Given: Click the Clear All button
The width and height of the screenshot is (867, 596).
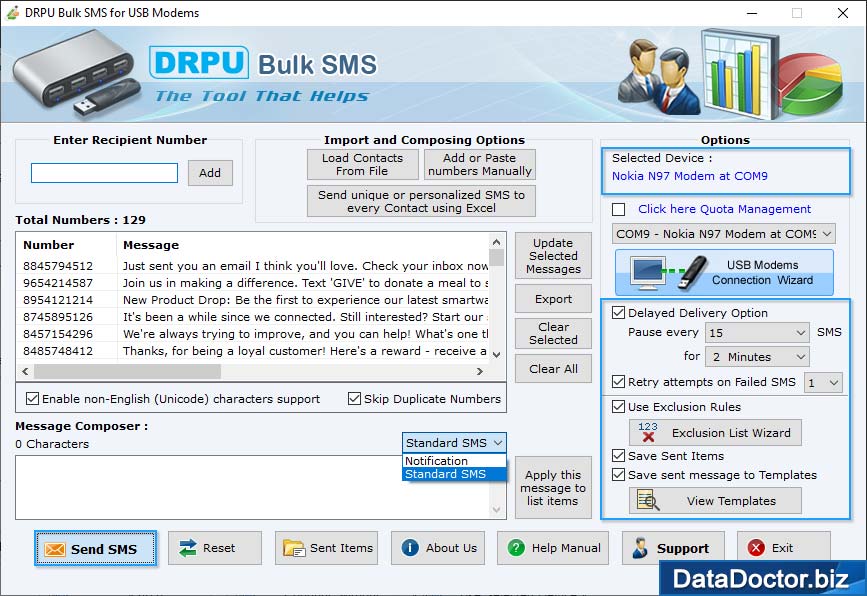Looking at the screenshot, I should click(553, 369).
